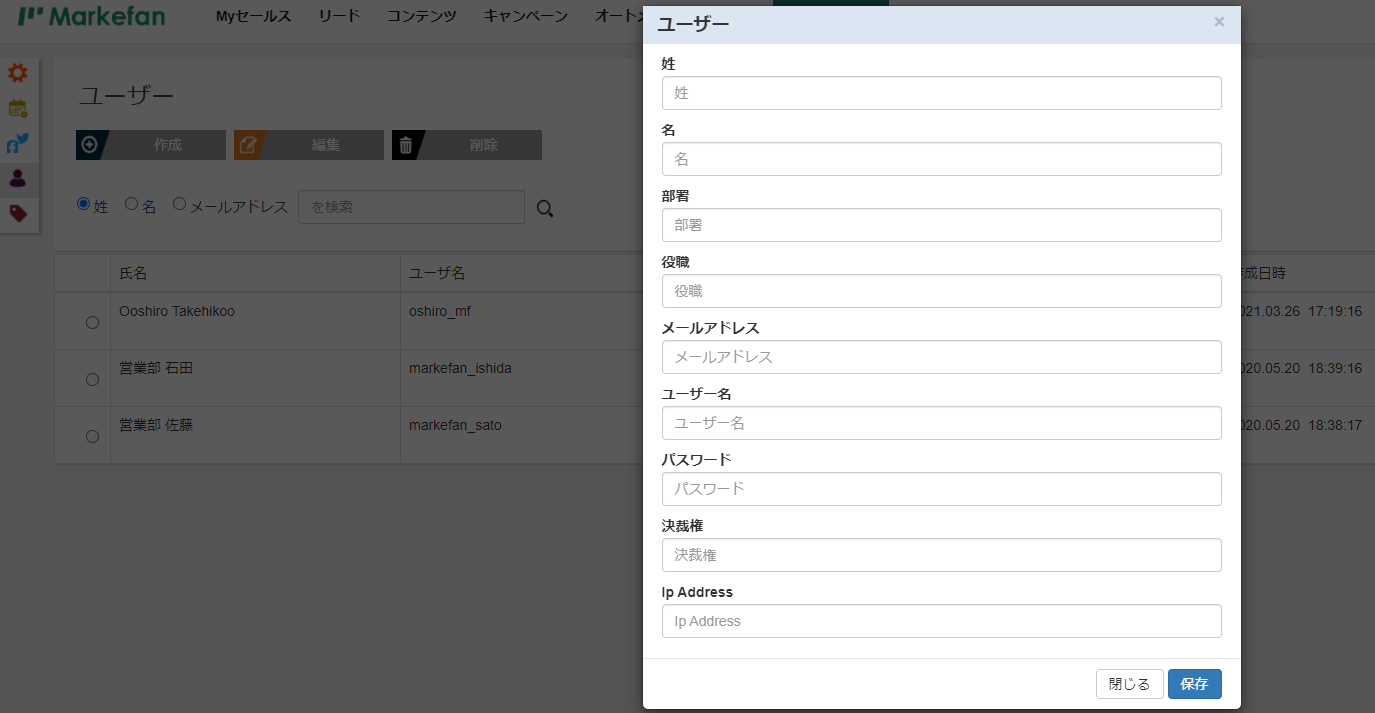Click the 編集 (edit) button
Viewport: 1375px width, 713px height.
(x=309, y=145)
